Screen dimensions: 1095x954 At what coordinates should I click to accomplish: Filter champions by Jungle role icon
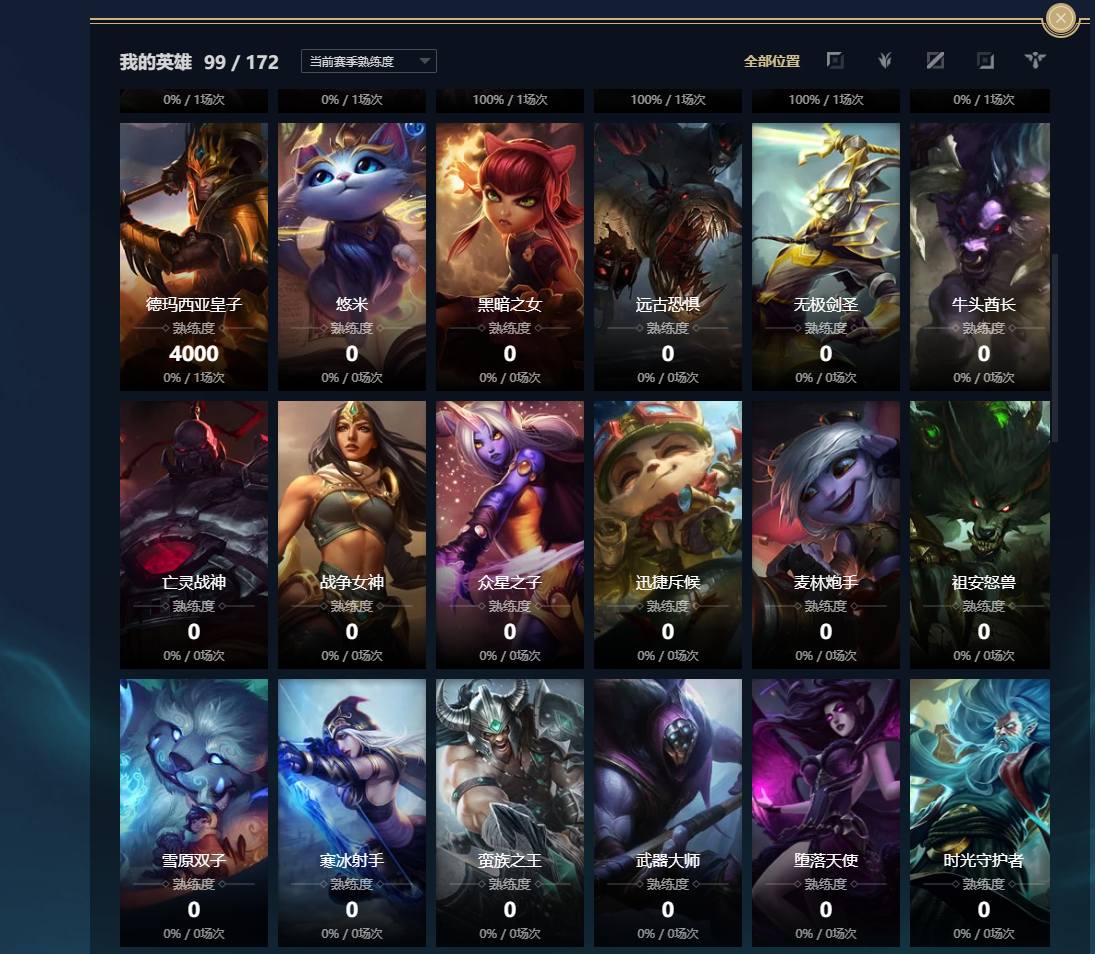point(885,61)
